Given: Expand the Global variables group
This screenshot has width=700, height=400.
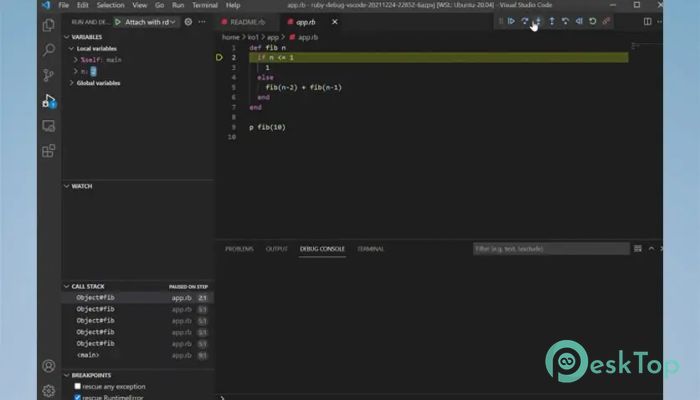Looking at the screenshot, I should [x=71, y=83].
